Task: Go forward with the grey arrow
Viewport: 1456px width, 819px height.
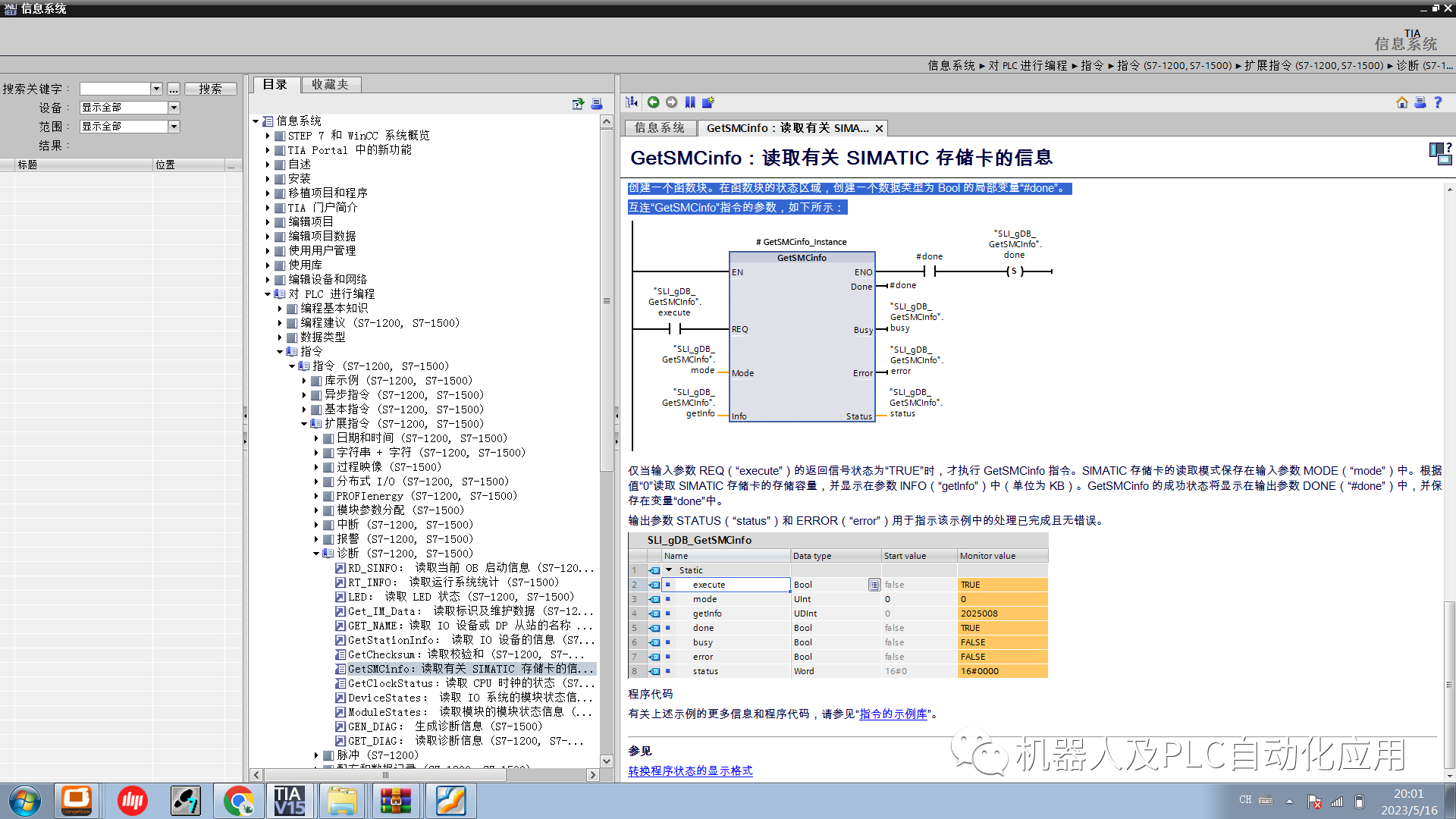Action: 672,102
